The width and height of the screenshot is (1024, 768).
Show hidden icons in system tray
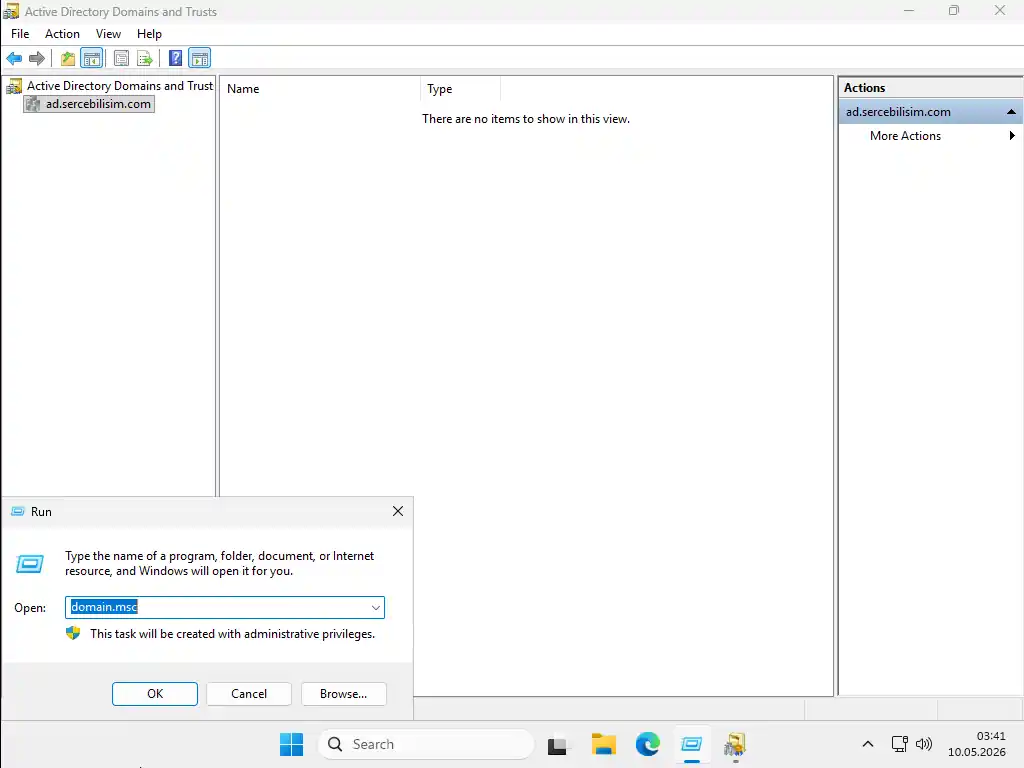click(x=867, y=744)
